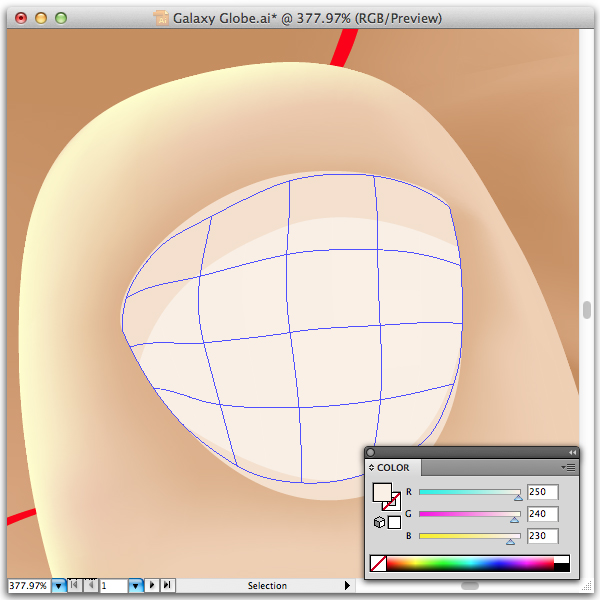Click the B slider triangle handle
The width and height of the screenshot is (600, 600).
(510, 542)
